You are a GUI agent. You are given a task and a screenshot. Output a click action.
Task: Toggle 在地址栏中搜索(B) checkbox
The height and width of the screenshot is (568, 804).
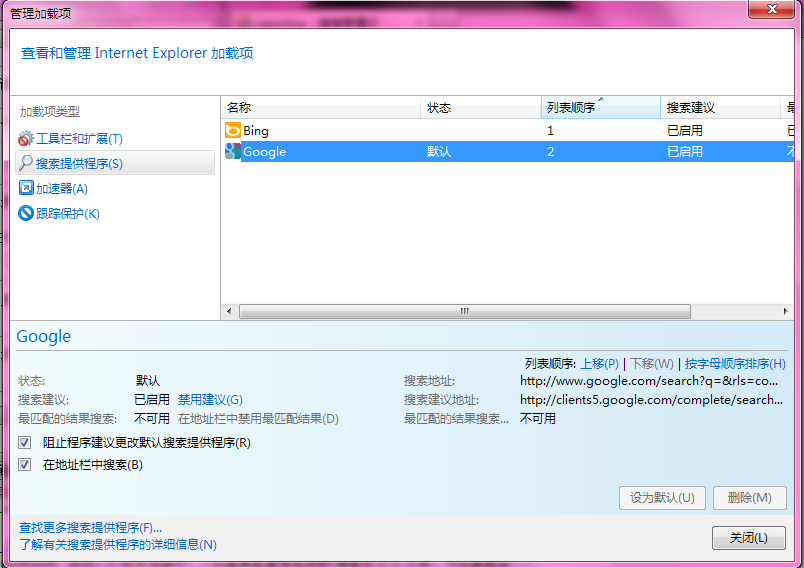(x=25, y=464)
